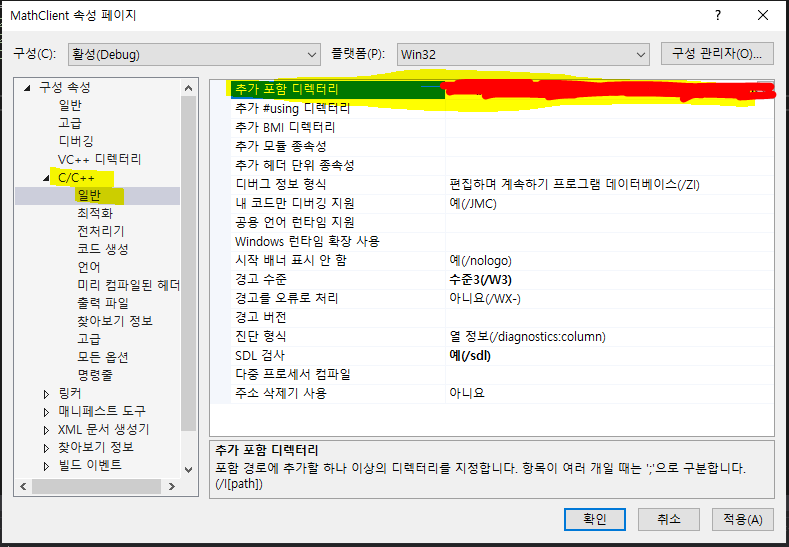Select the 경고 수준 property
Image resolution: width=789 pixels, height=547 pixels.
pyautogui.click(x=261, y=279)
